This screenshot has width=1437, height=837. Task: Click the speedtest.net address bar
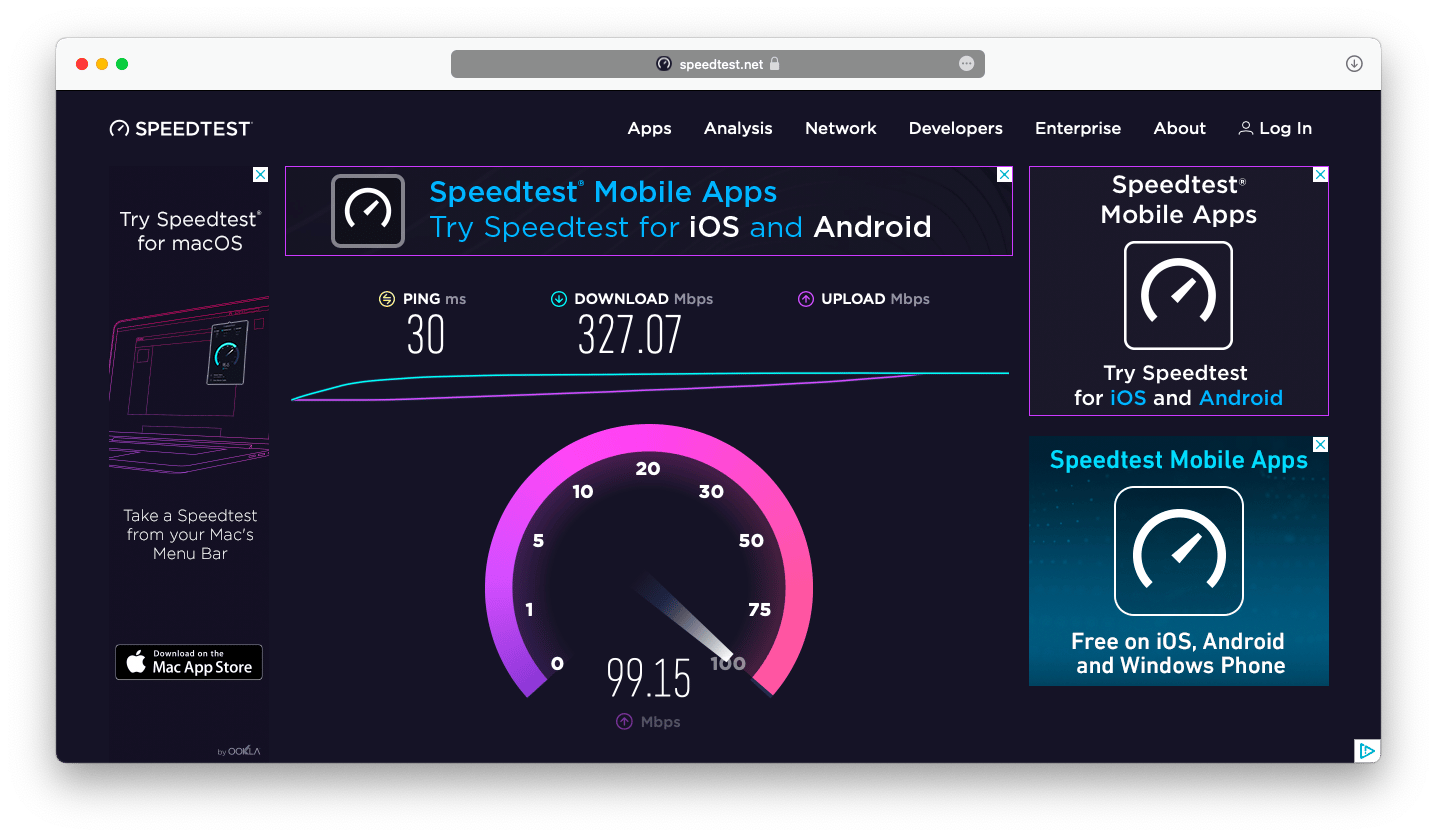[718, 64]
